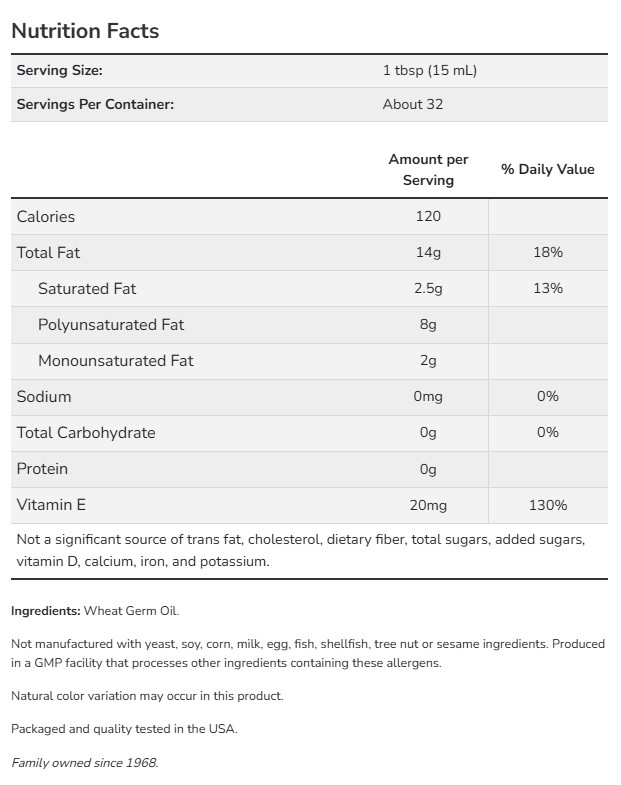
Task: Click the 18% daily value for Total Fat
Action: click(548, 253)
